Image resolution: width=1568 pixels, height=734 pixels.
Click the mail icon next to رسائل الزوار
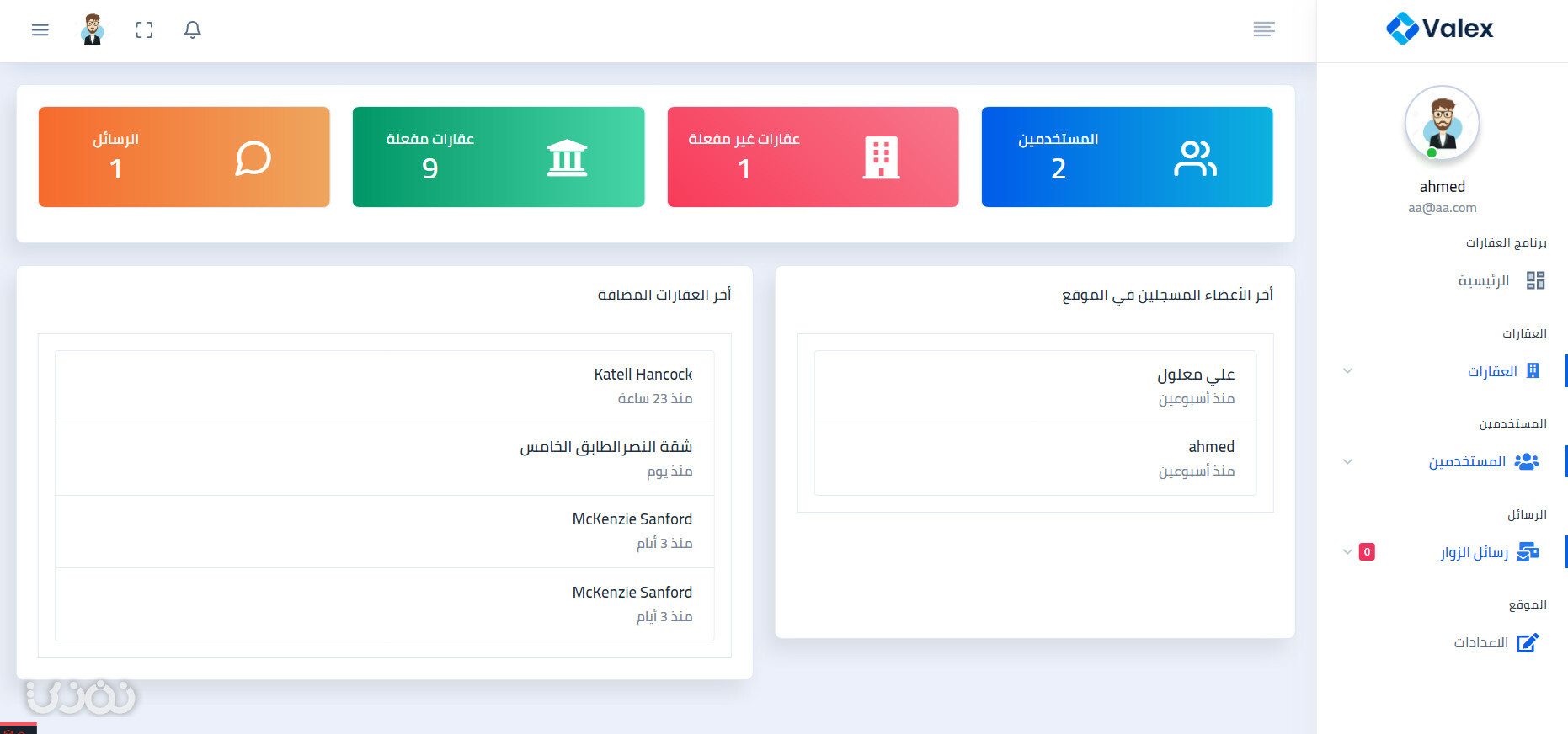coord(1528,552)
